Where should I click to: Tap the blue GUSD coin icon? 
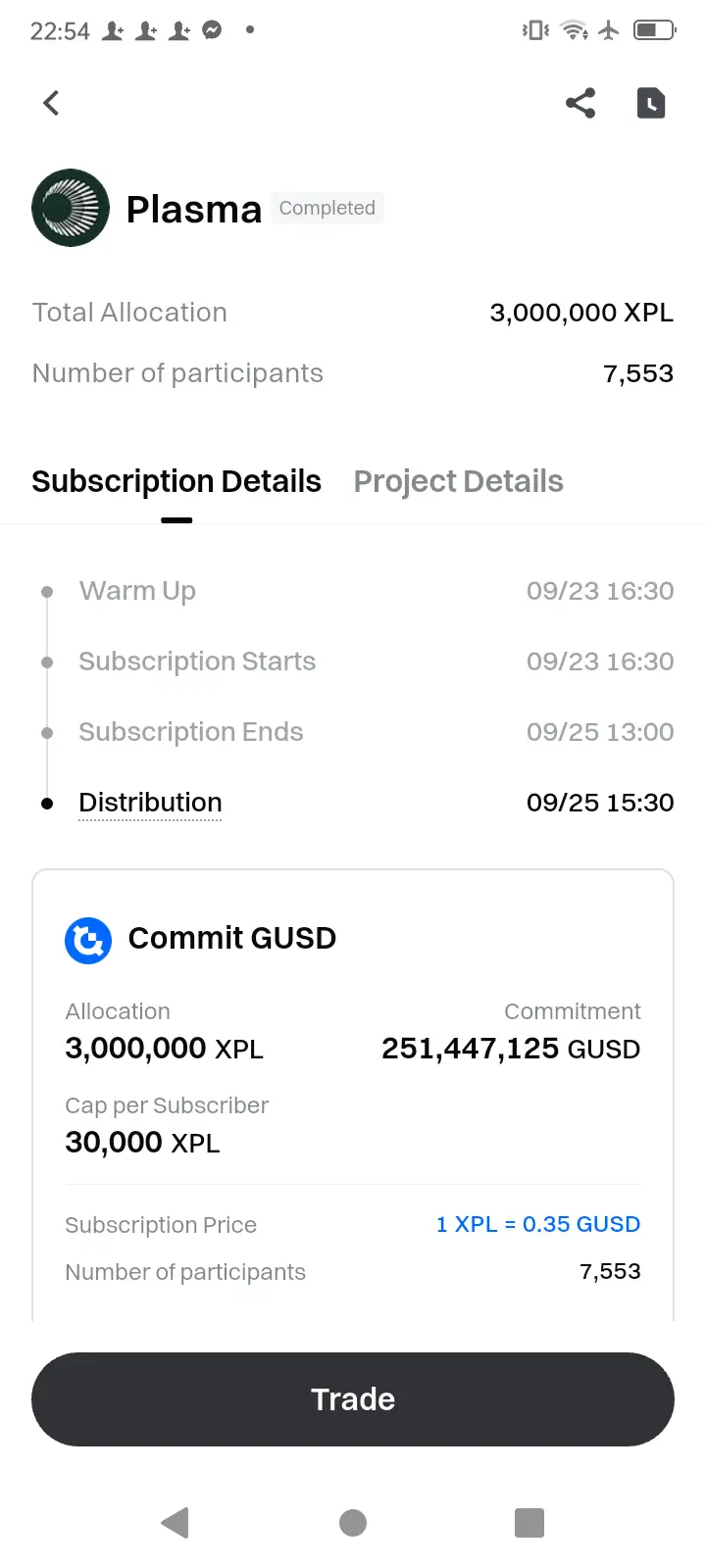[88, 941]
